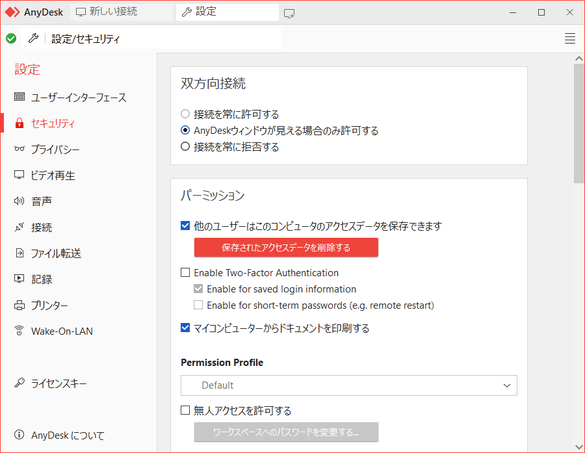This screenshot has width=585, height=453.
Task: Click ワークスペースへのパスワードを変更する button
Action: pyautogui.click(x=286, y=432)
